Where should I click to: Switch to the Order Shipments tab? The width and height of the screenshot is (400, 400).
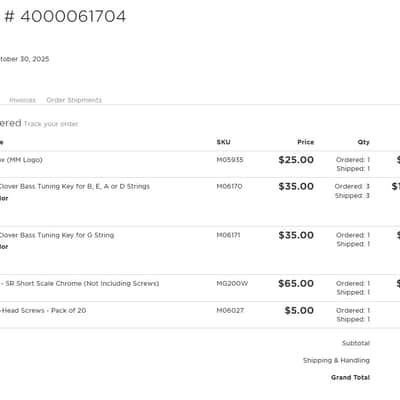click(74, 100)
